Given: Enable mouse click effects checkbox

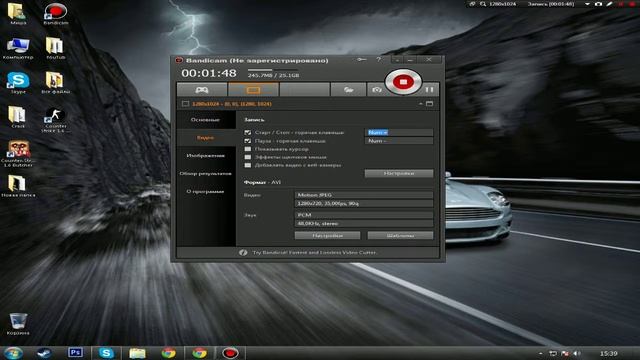Looking at the screenshot, I should 247,157.
